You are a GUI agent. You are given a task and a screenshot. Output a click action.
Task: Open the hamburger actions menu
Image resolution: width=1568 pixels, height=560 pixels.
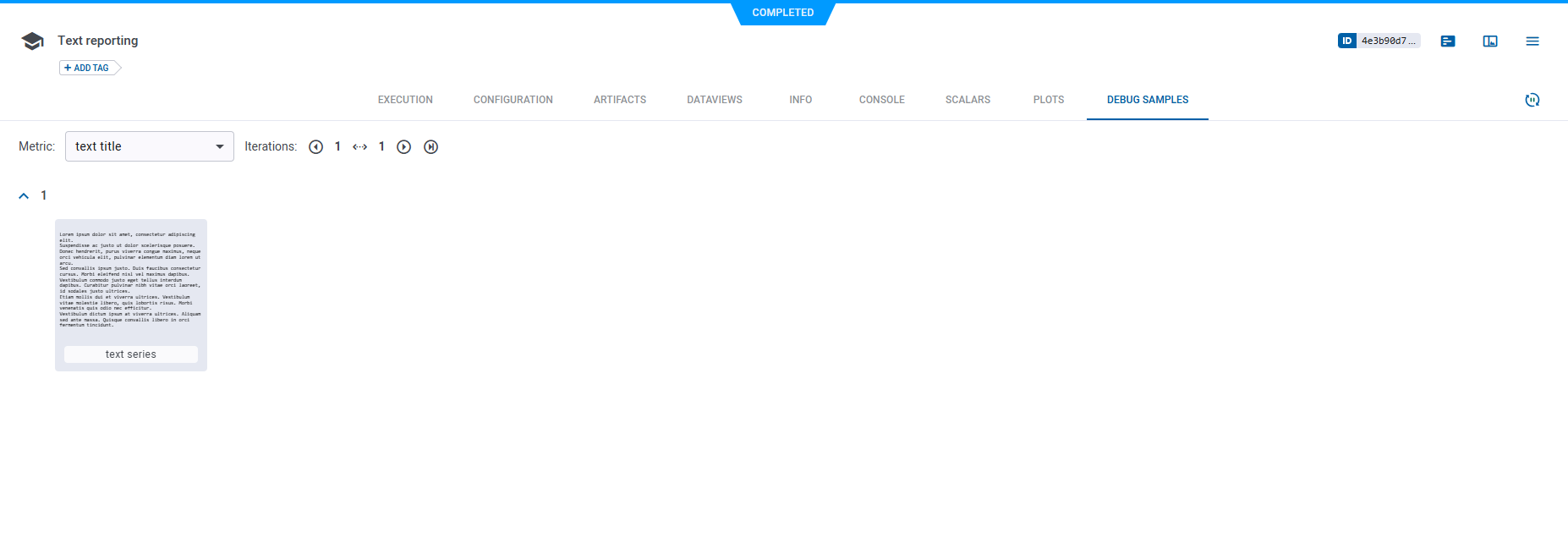(1532, 41)
